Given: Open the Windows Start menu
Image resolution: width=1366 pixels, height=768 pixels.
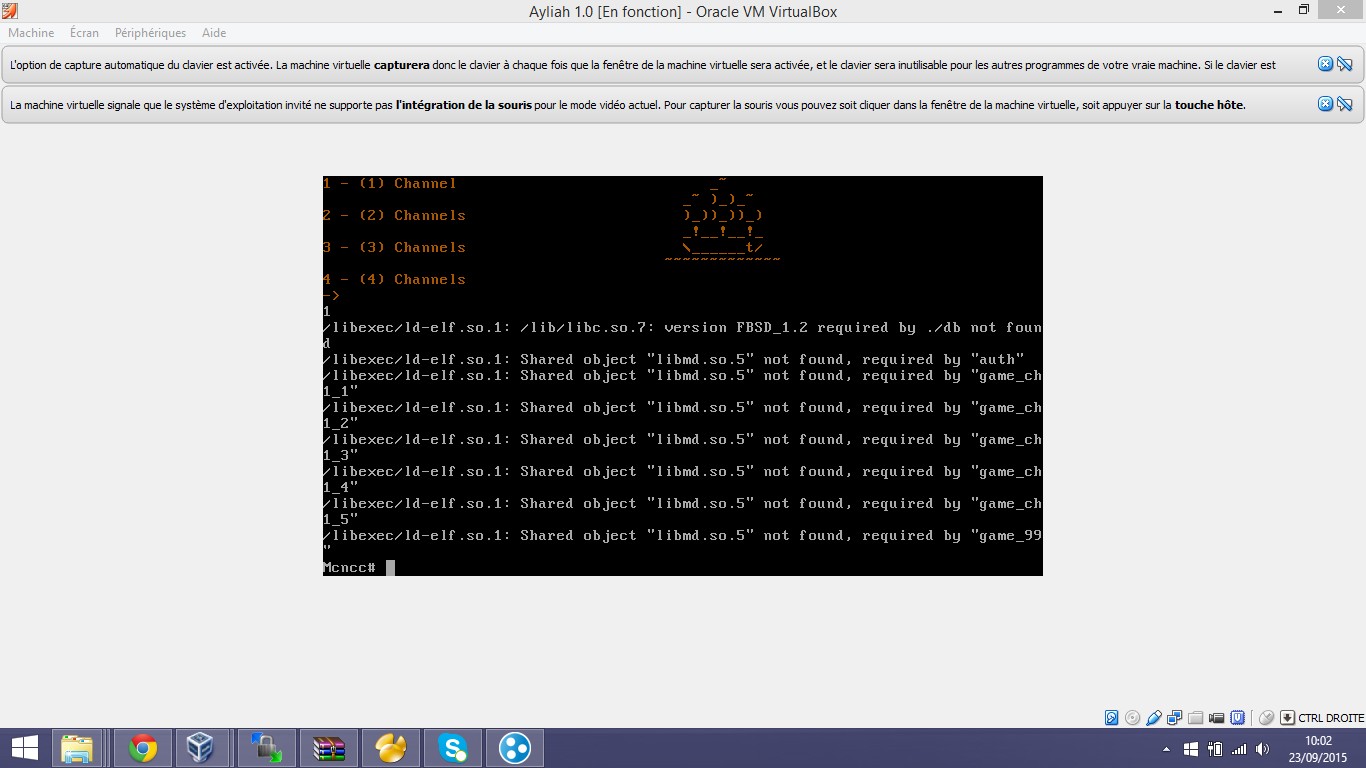Looking at the screenshot, I should (x=24, y=748).
